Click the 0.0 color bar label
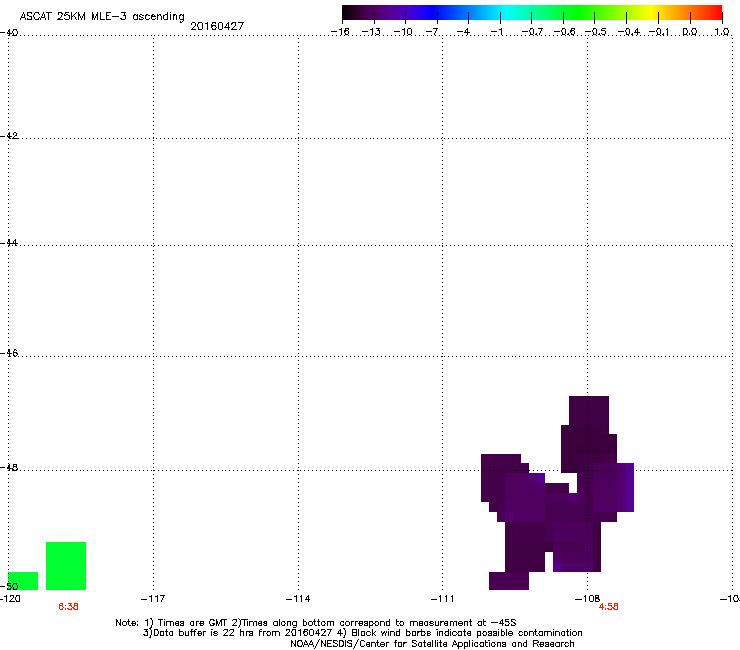The image size is (740, 650). point(690,32)
